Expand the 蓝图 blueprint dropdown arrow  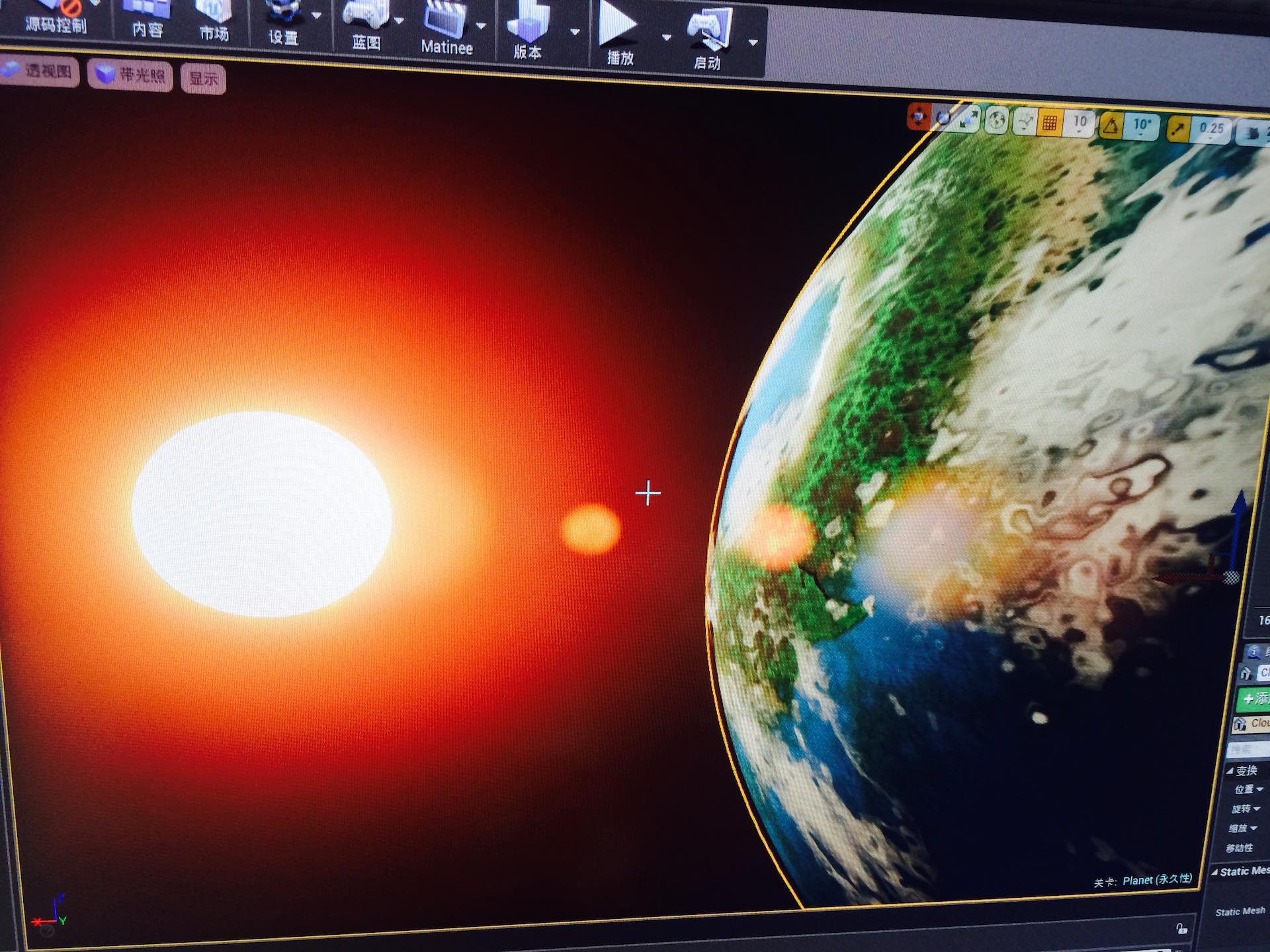(399, 20)
